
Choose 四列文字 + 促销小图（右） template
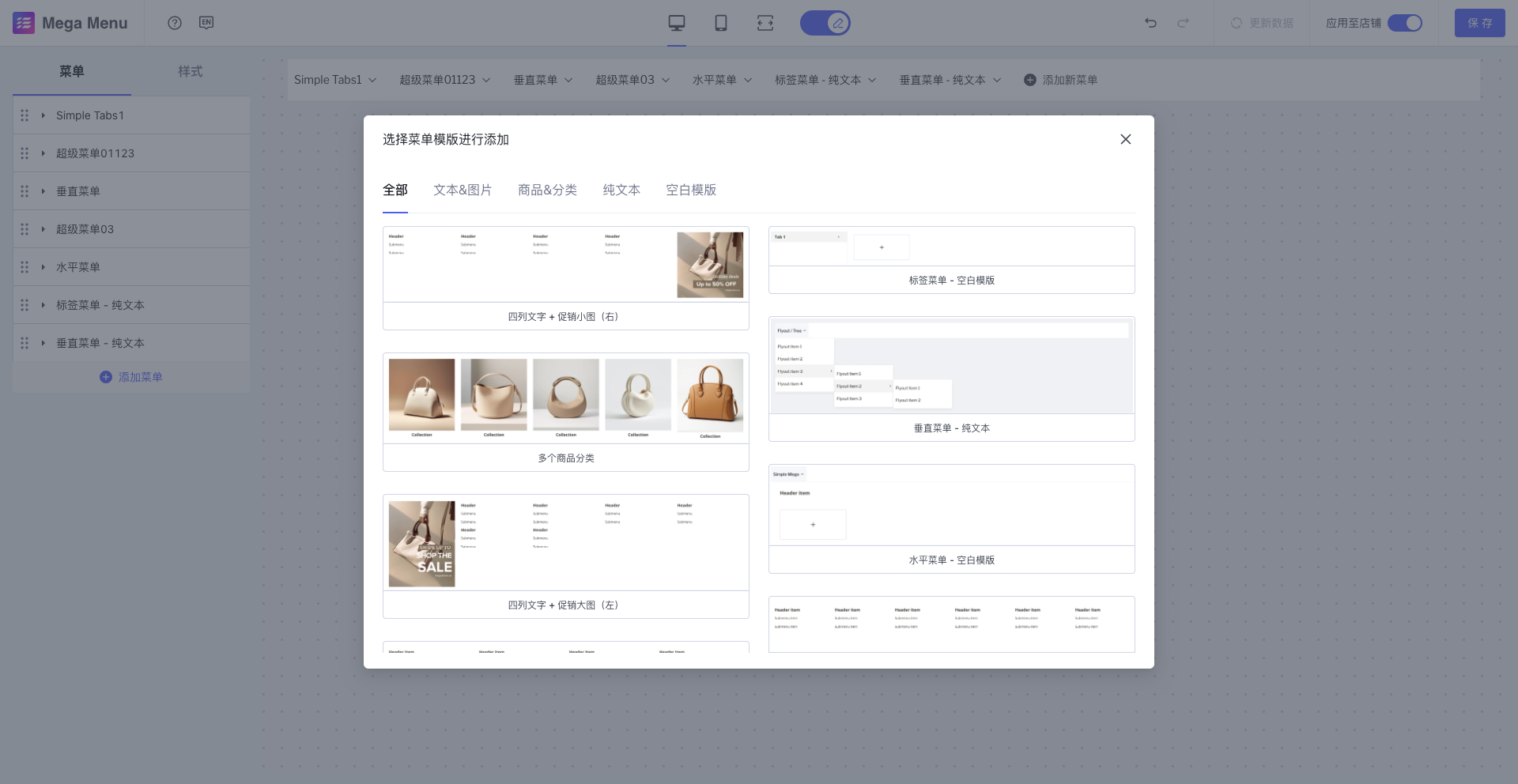coord(566,278)
